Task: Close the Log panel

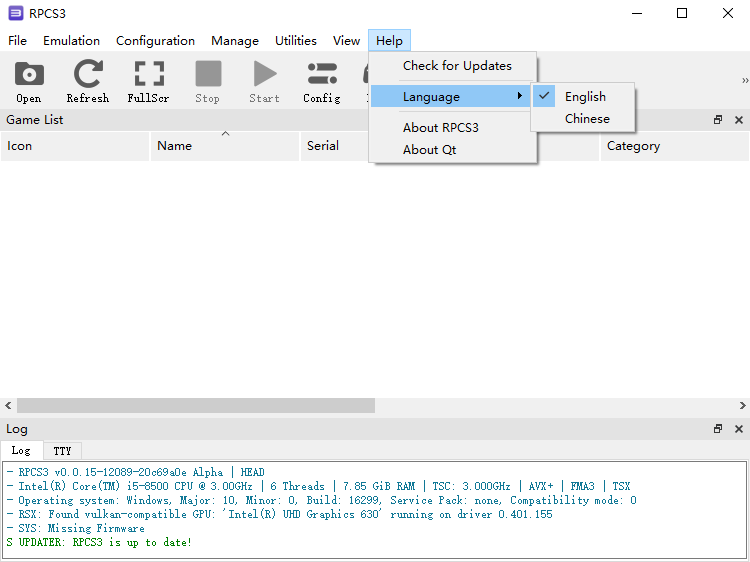Action: point(739,429)
